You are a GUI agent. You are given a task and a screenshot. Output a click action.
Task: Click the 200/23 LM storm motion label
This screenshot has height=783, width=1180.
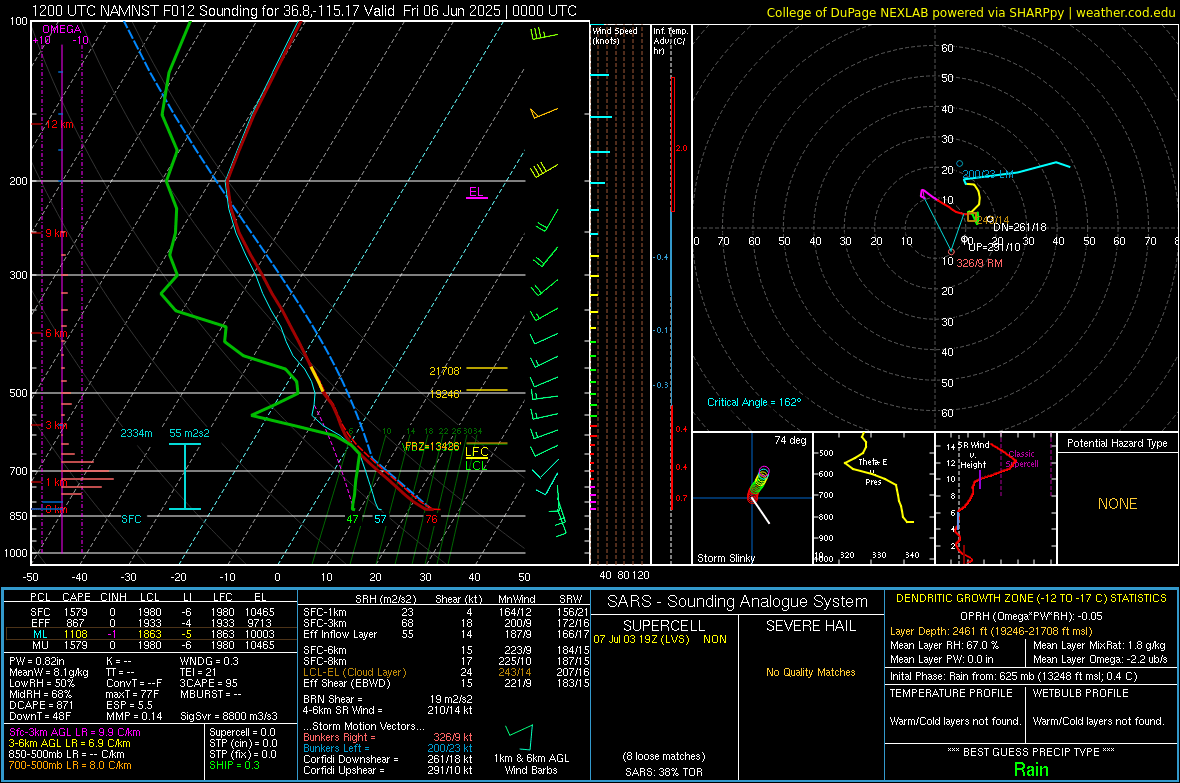point(988,174)
